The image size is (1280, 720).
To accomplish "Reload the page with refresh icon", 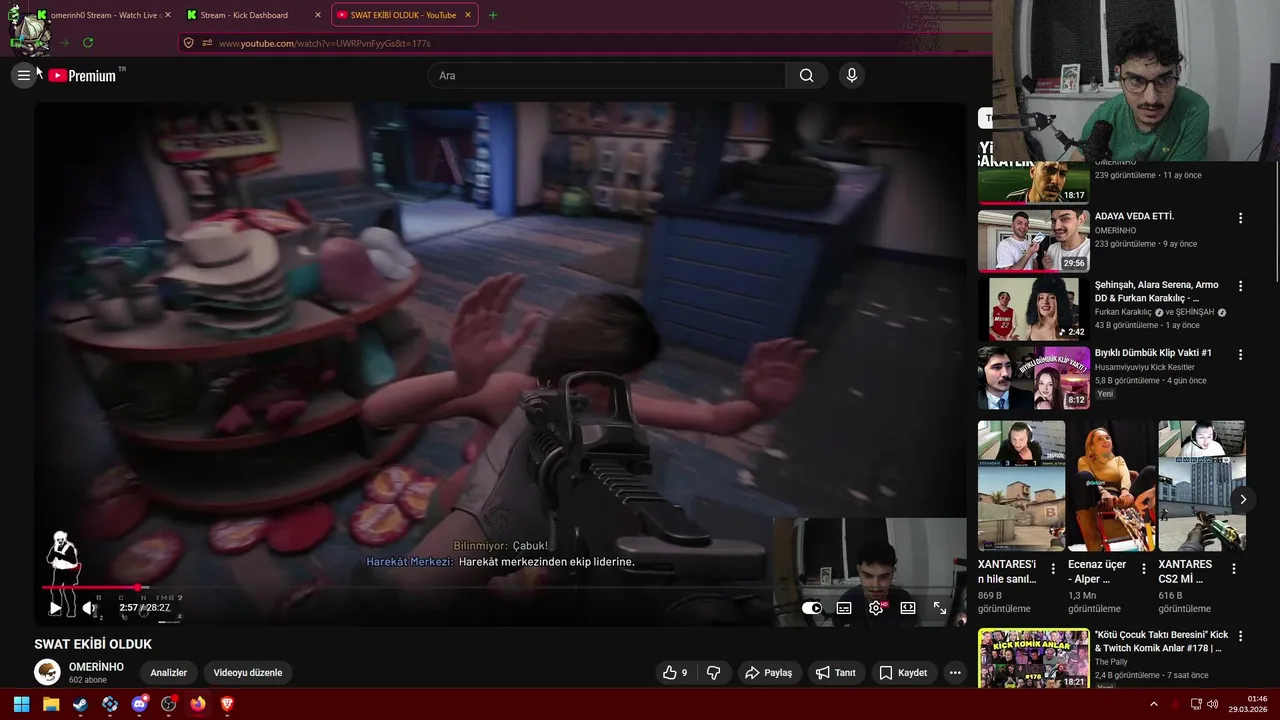I will click(88, 43).
